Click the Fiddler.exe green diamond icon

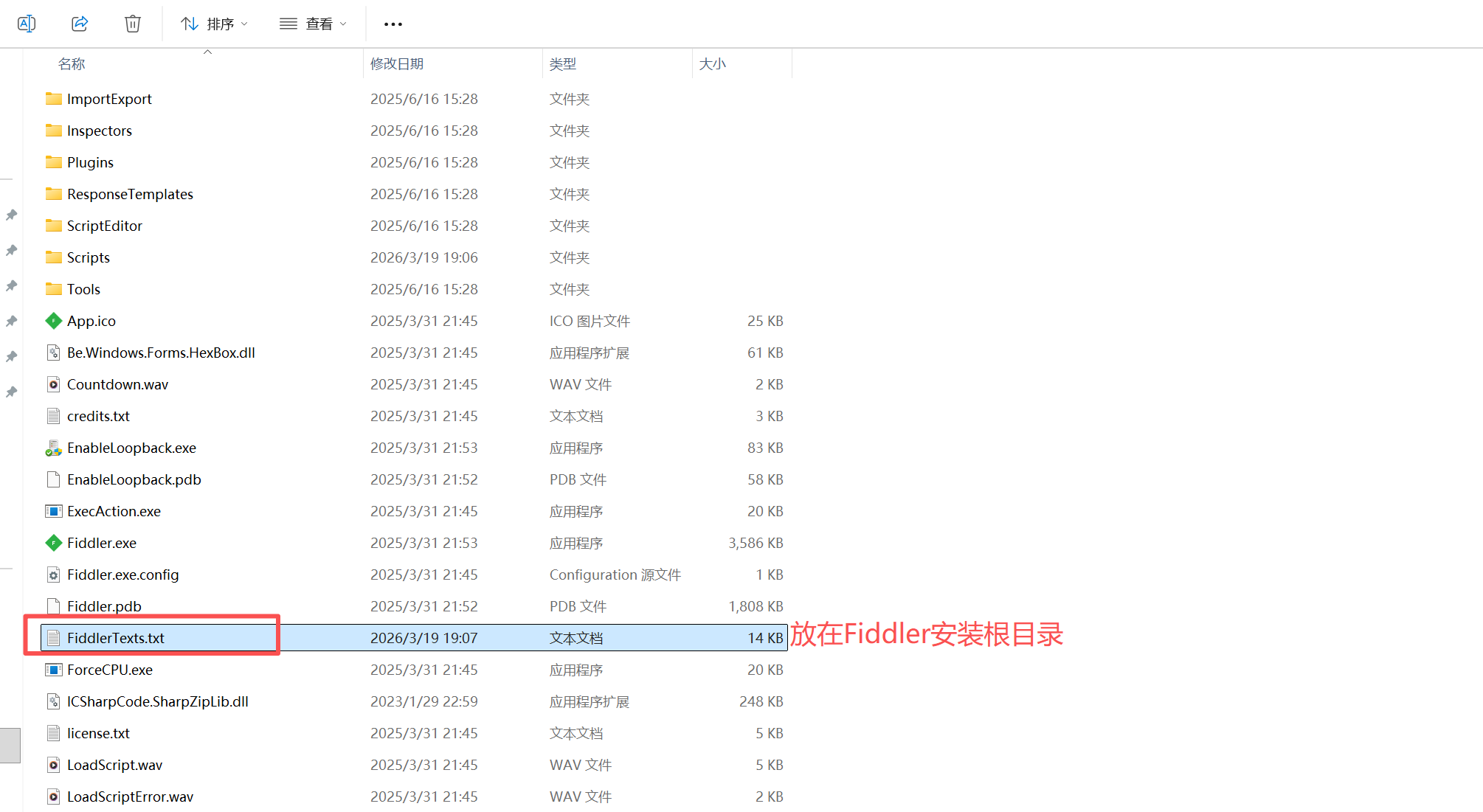(x=54, y=543)
